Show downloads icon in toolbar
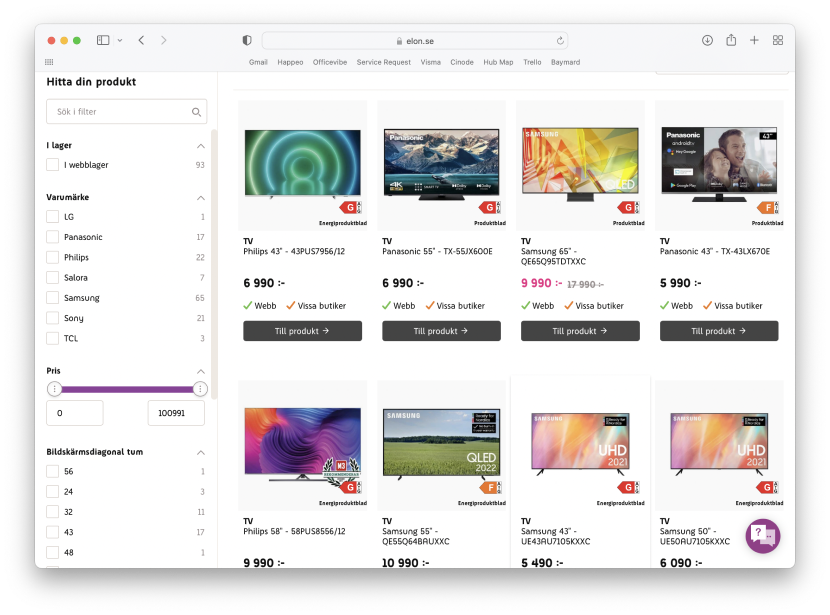Viewport: 830px width, 615px height. pyautogui.click(x=707, y=40)
